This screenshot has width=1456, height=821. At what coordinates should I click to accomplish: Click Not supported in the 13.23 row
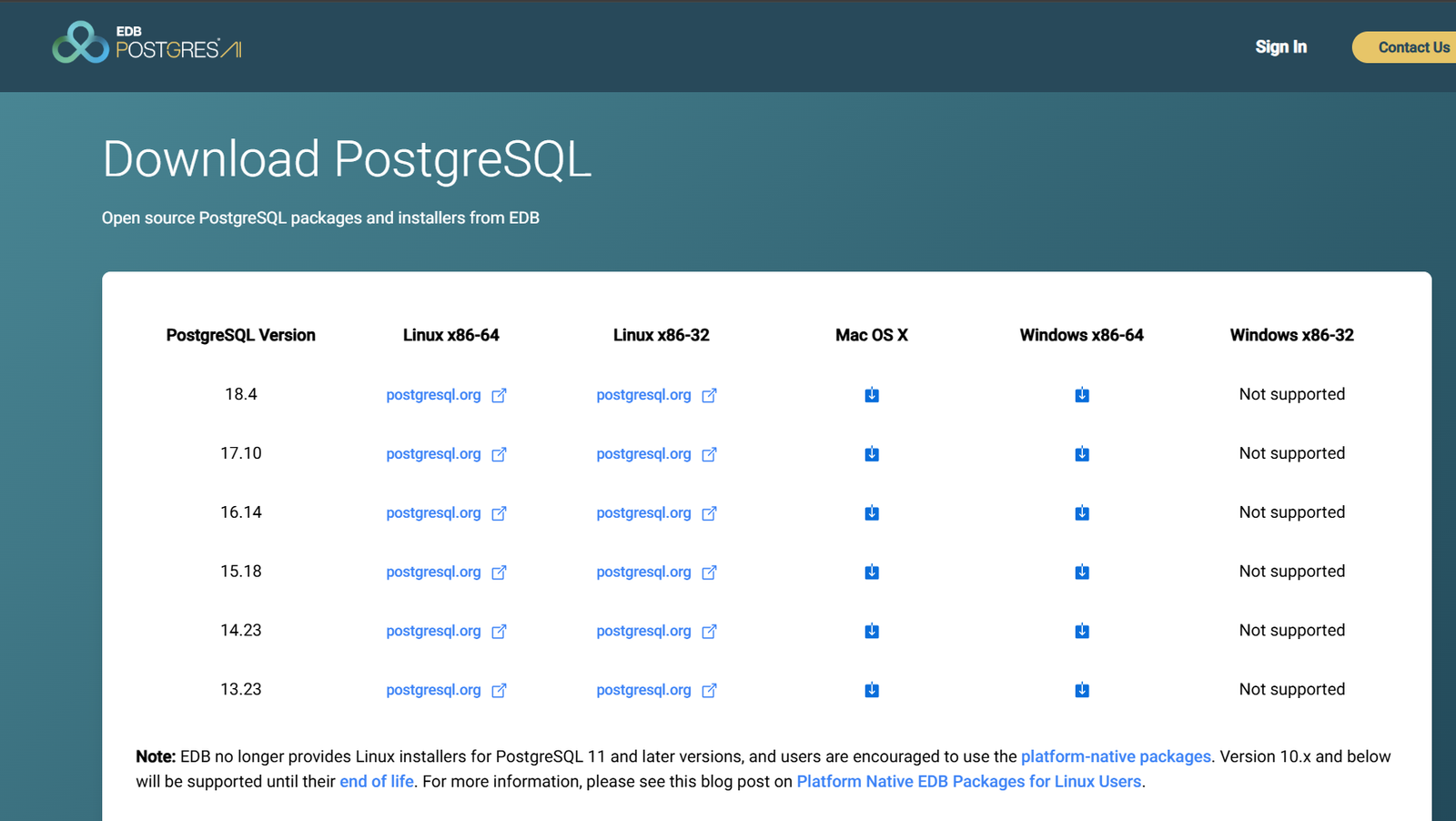(x=1292, y=689)
